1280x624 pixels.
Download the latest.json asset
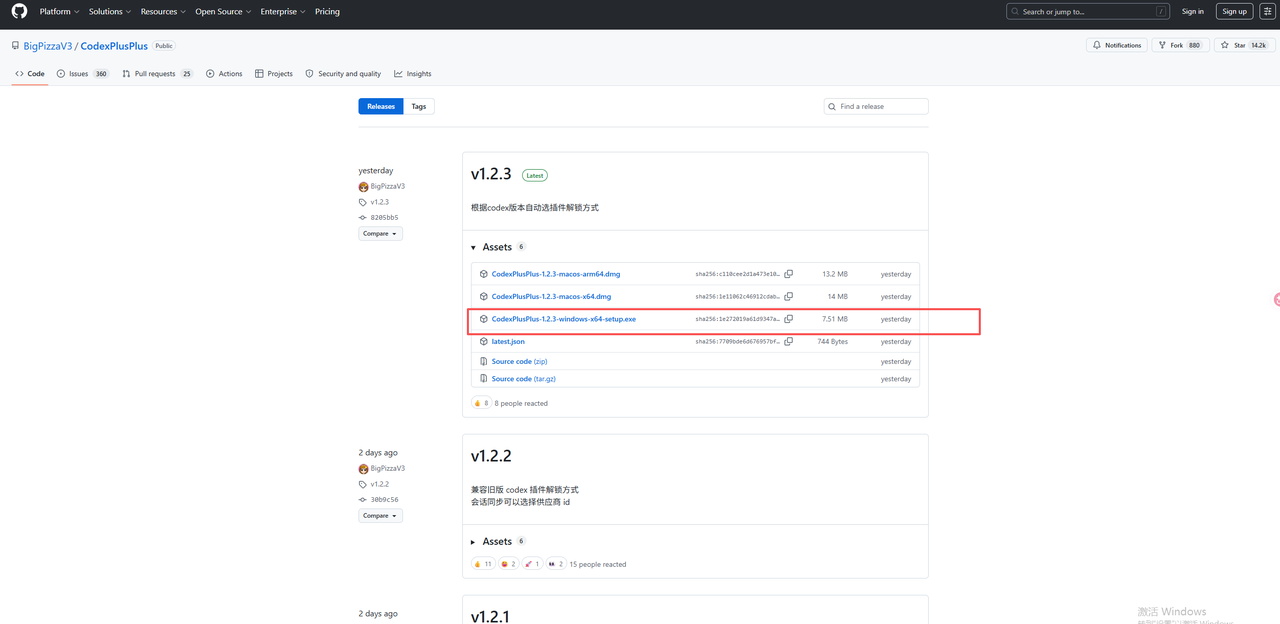(x=508, y=342)
